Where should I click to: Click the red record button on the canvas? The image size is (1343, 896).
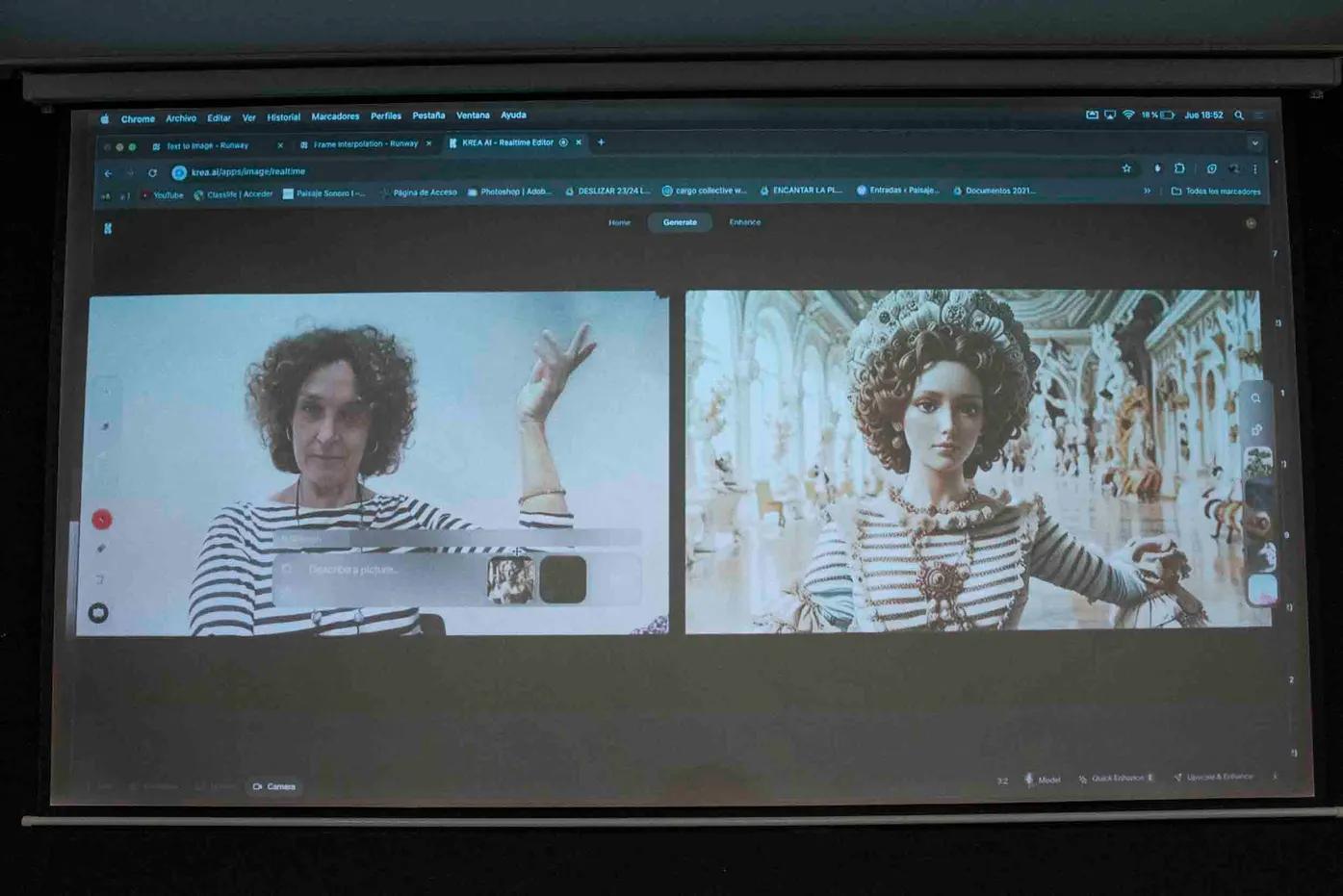click(x=101, y=520)
